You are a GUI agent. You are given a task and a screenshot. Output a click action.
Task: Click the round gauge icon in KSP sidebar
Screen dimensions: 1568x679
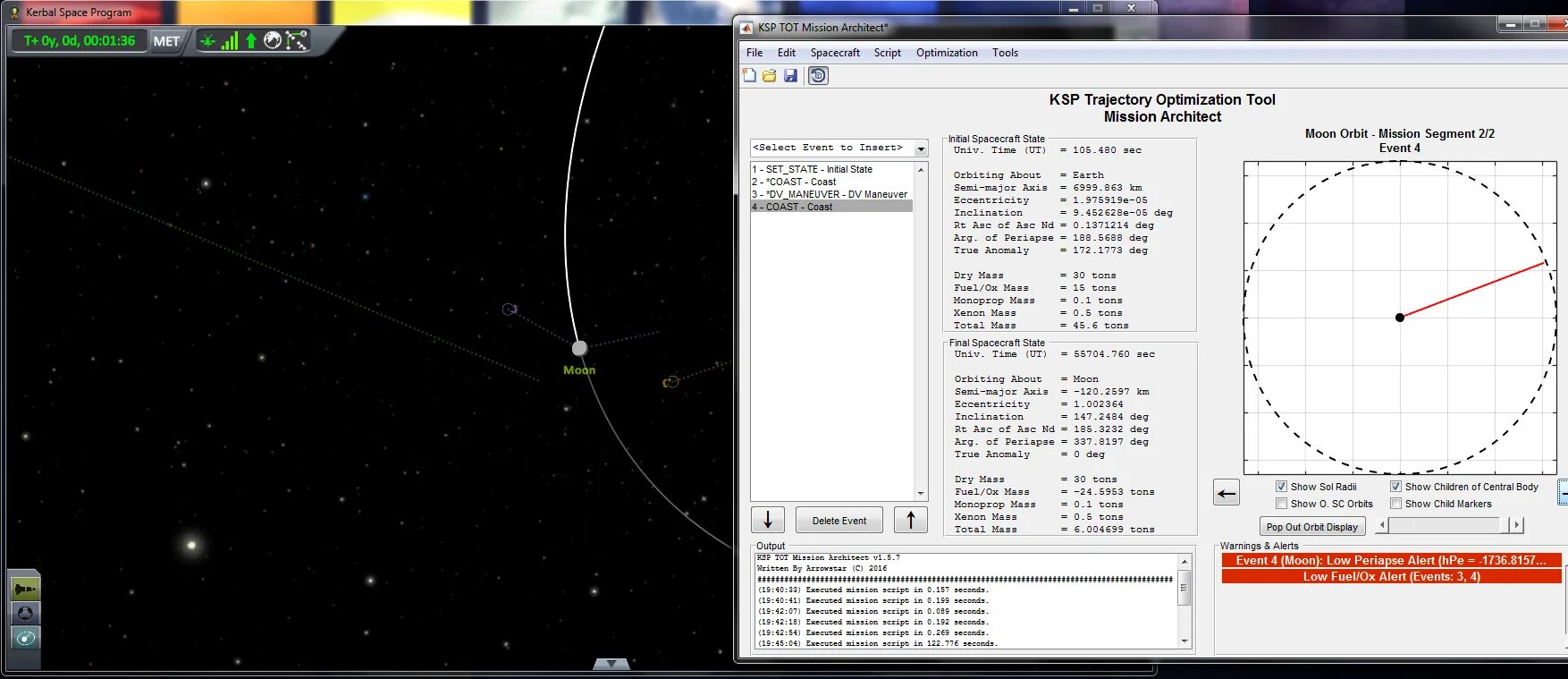point(25,613)
